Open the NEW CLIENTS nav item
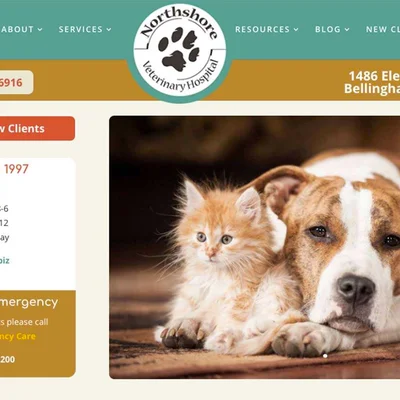Viewport: 400px width, 400px height. [x=383, y=29]
